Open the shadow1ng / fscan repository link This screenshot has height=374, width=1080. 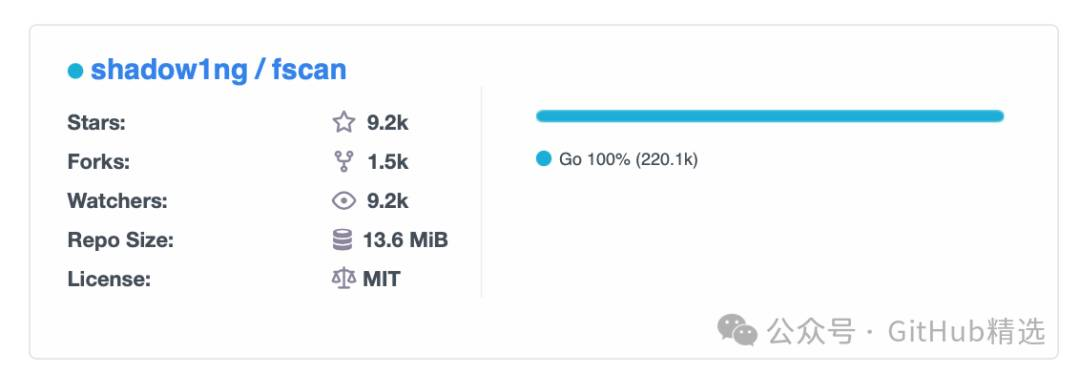pos(218,70)
